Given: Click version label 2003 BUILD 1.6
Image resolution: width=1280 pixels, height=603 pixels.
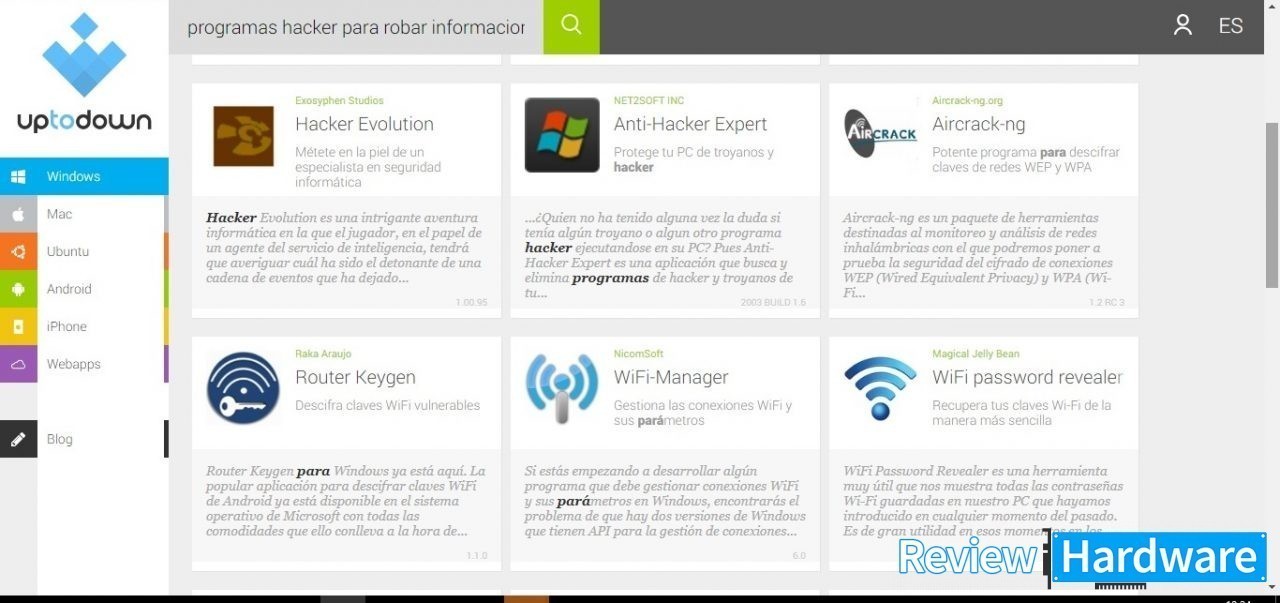Looking at the screenshot, I should click(773, 302).
